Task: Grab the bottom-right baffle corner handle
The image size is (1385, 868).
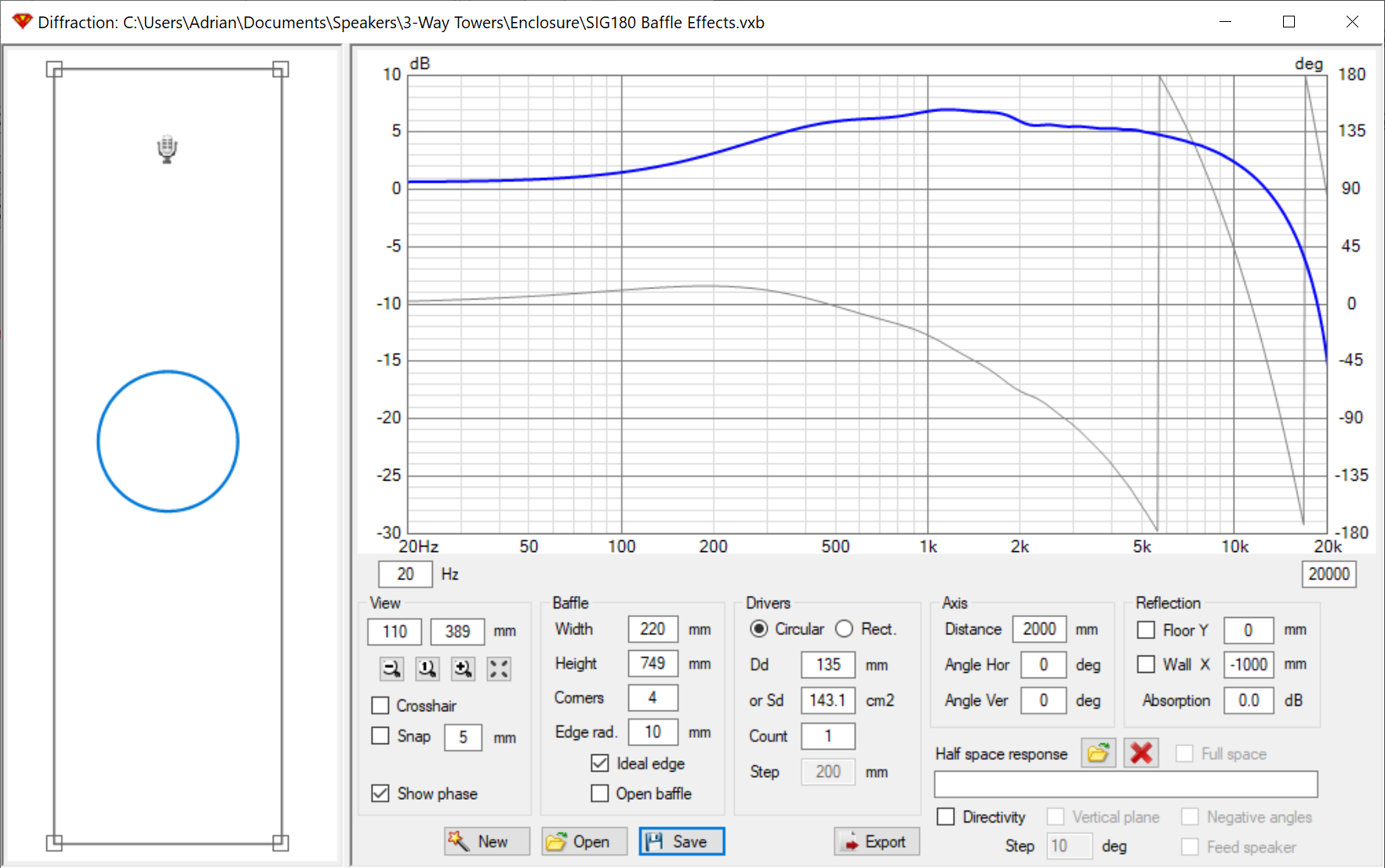Action: [281, 843]
